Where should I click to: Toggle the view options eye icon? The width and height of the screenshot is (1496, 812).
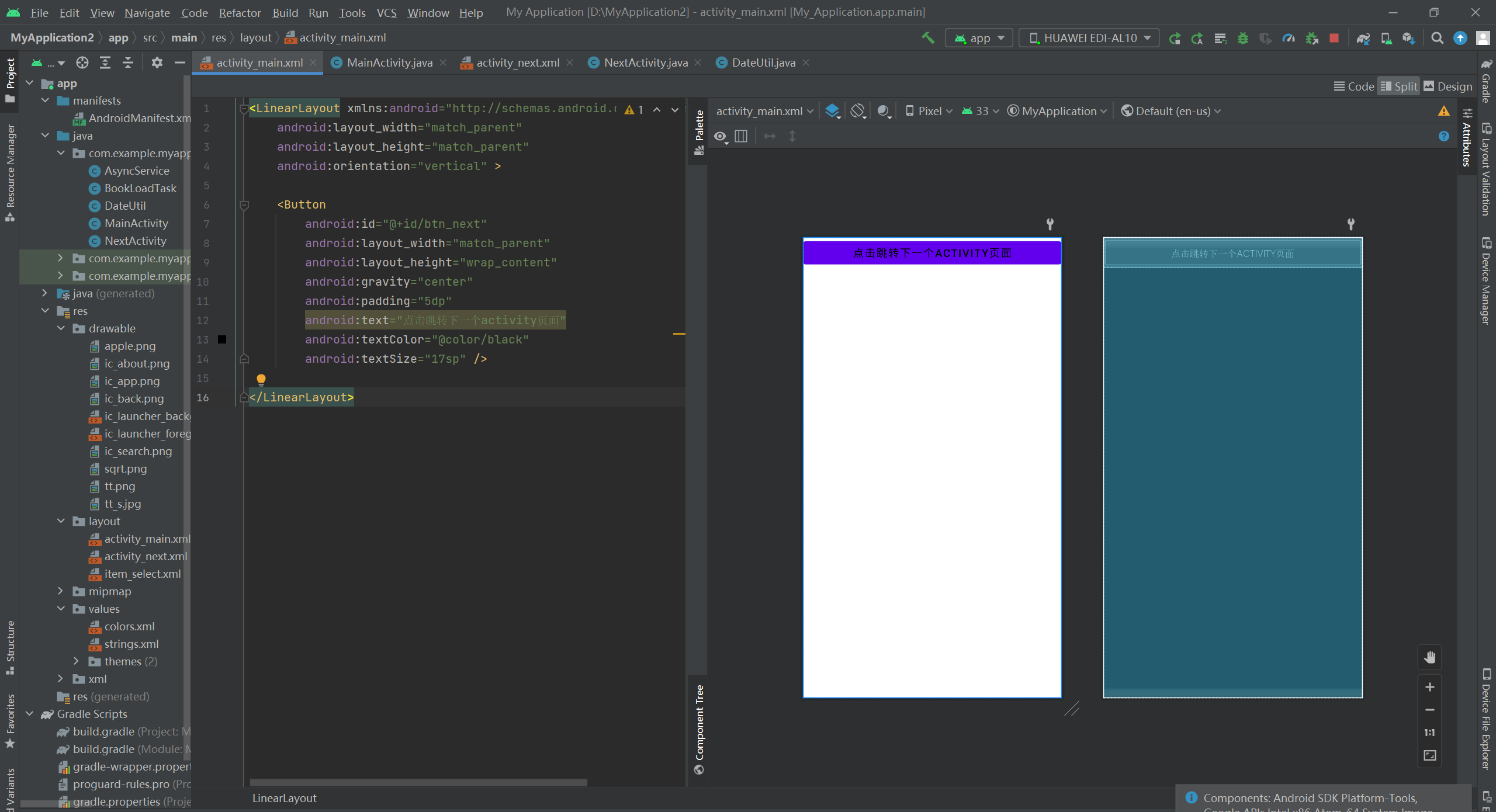(720, 137)
